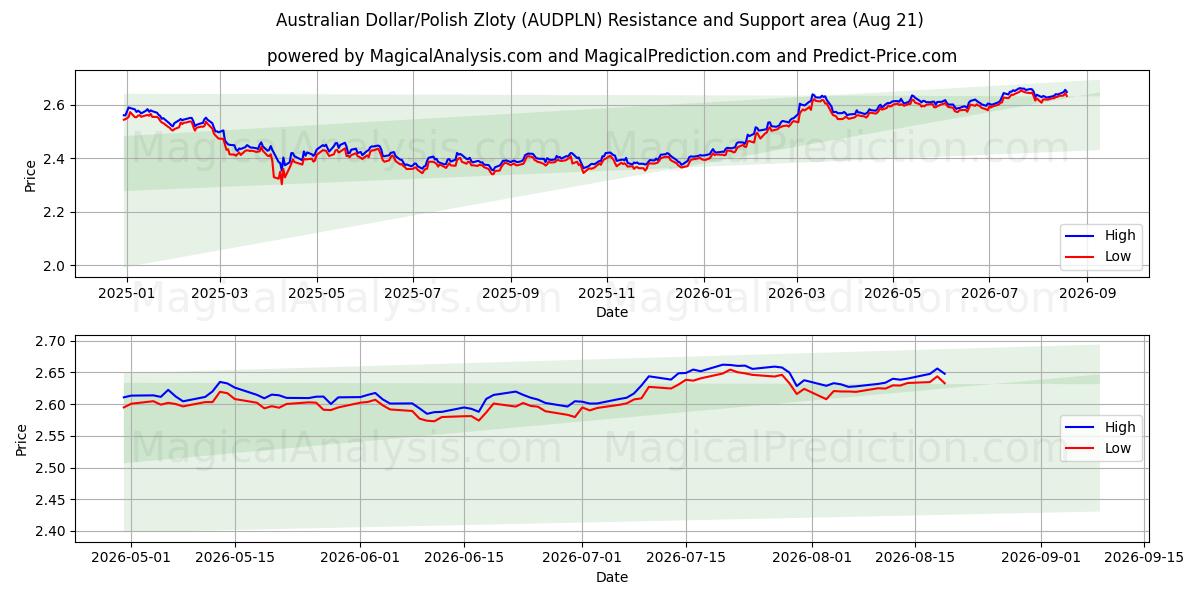This screenshot has width=1200, height=600.
Task: Click the 2026-06-15 tick label on lower axis
Action: (464, 559)
